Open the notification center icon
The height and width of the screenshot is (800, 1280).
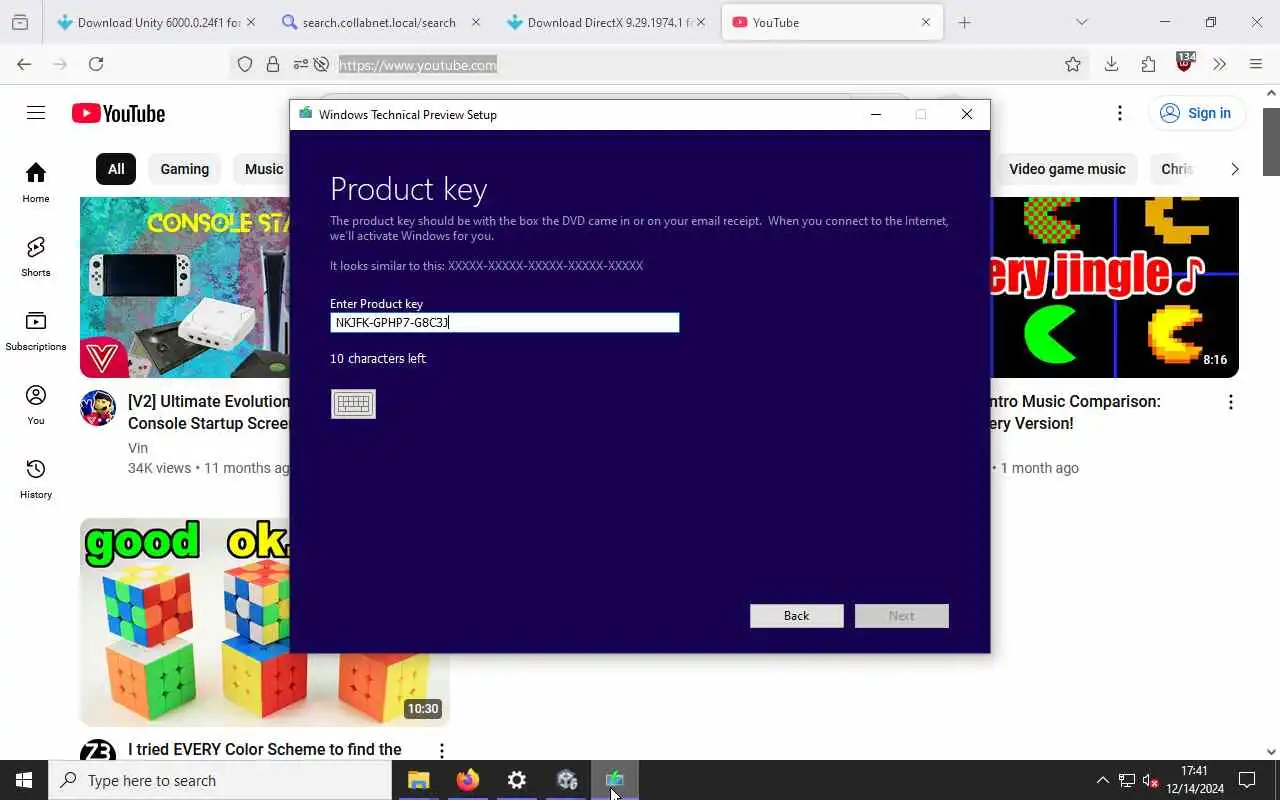click(x=1247, y=780)
